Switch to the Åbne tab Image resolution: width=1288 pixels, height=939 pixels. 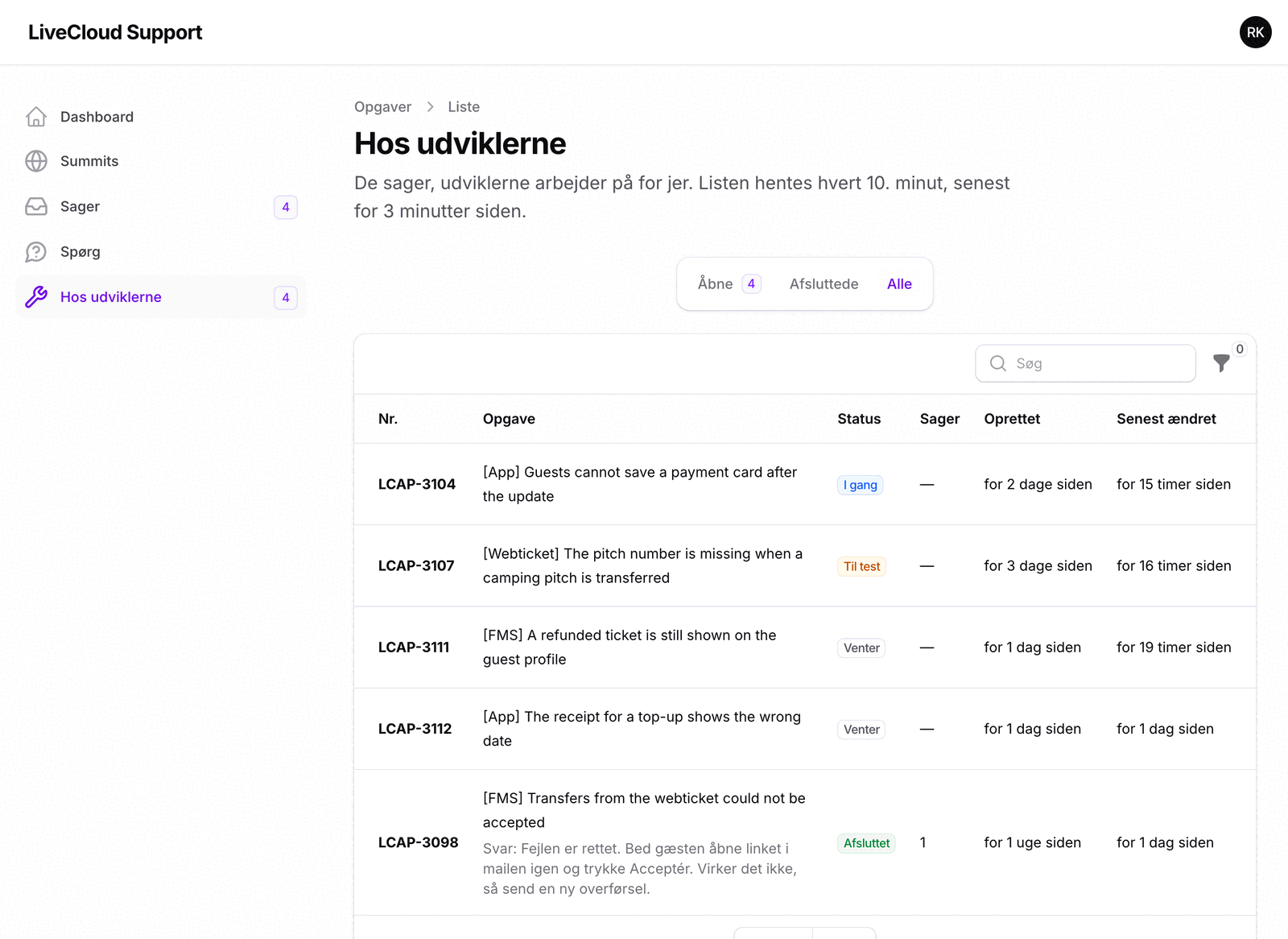pyautogui.click(x=729, y=283)
